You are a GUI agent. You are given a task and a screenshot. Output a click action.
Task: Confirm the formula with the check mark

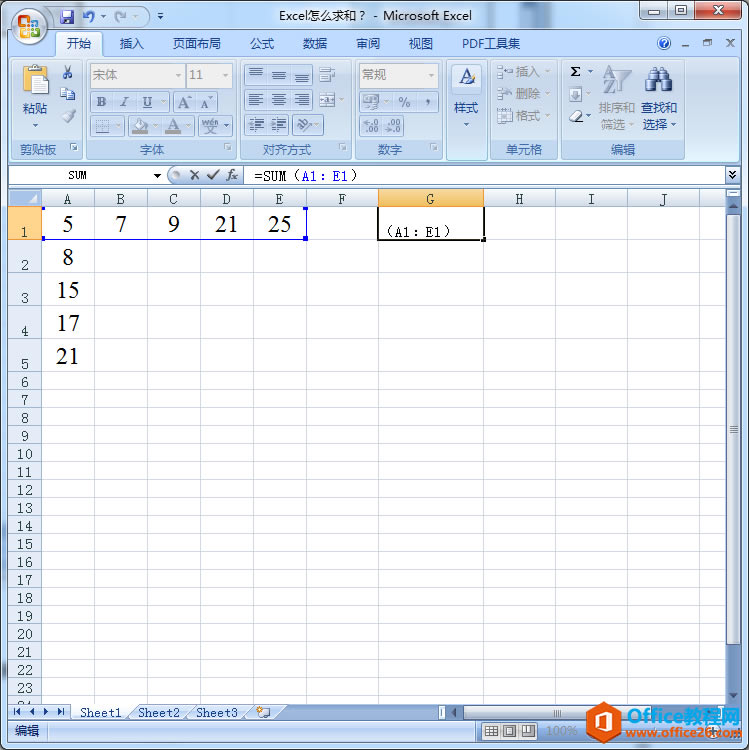coord(213,175)
